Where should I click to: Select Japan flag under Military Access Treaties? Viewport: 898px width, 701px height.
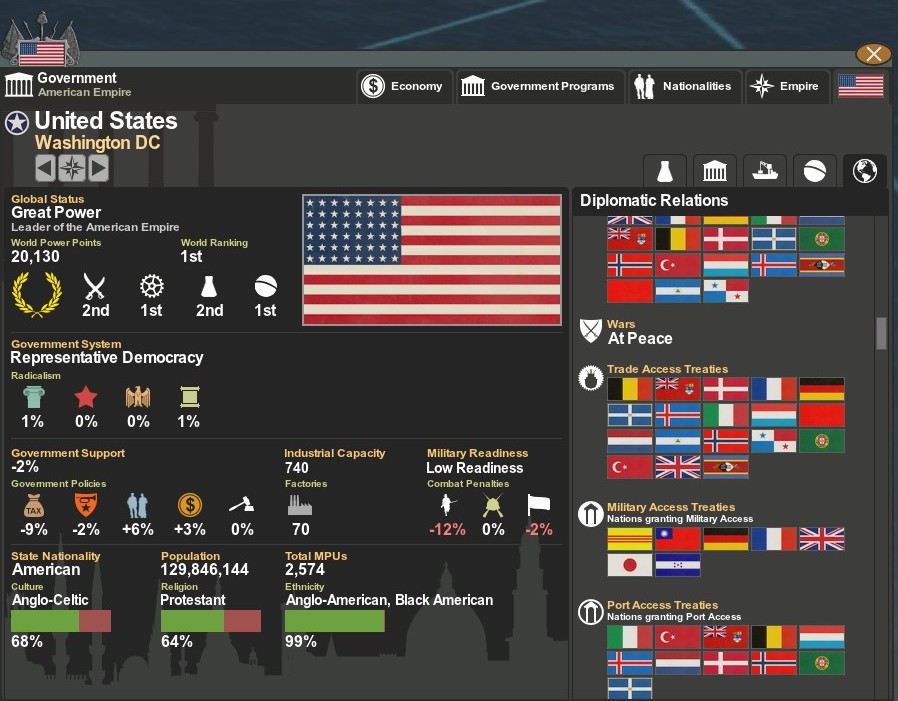pos(629,565)
